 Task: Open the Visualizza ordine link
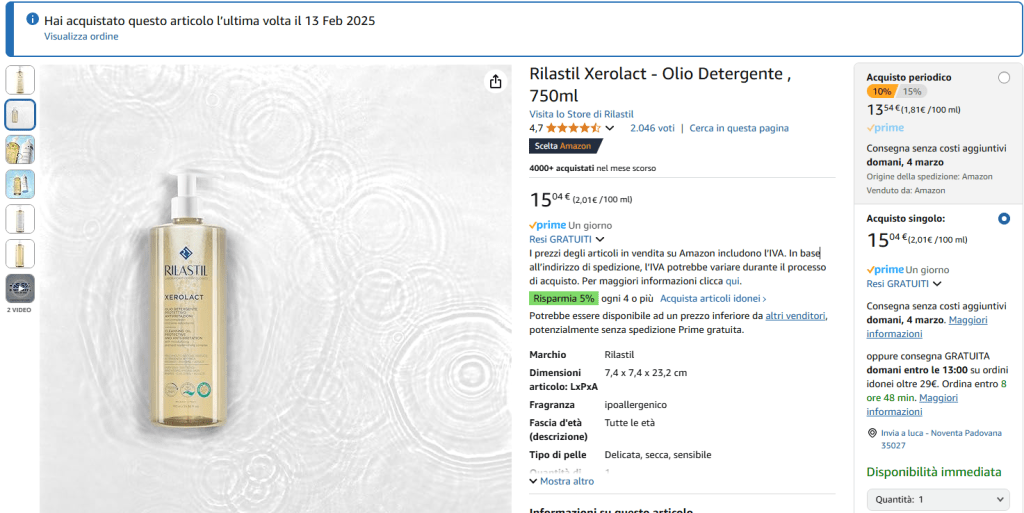(81, 37)
